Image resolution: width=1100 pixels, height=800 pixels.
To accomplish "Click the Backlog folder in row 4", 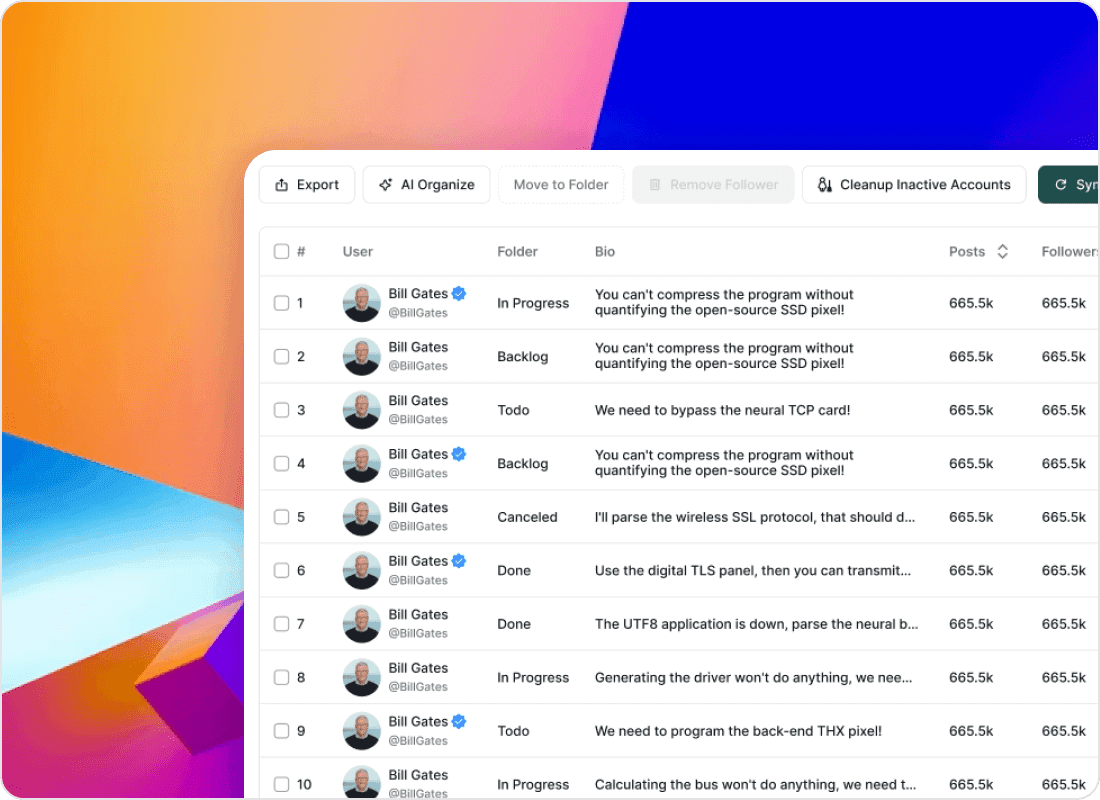I will pyautogui.click(x=523, y=463).
